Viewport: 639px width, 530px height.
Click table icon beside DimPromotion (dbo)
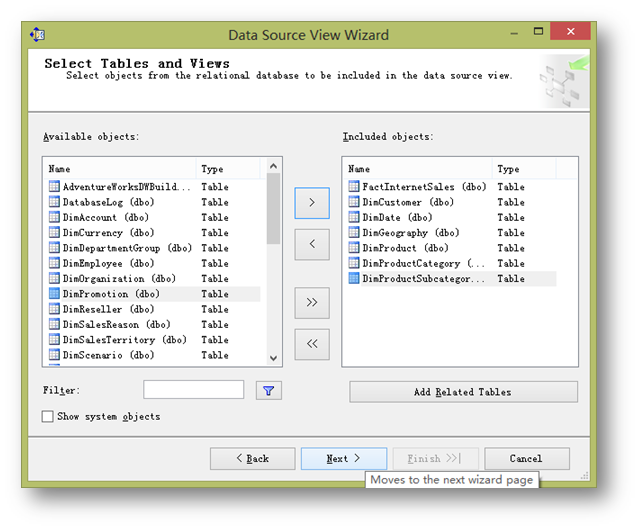[x=54, y=293]
